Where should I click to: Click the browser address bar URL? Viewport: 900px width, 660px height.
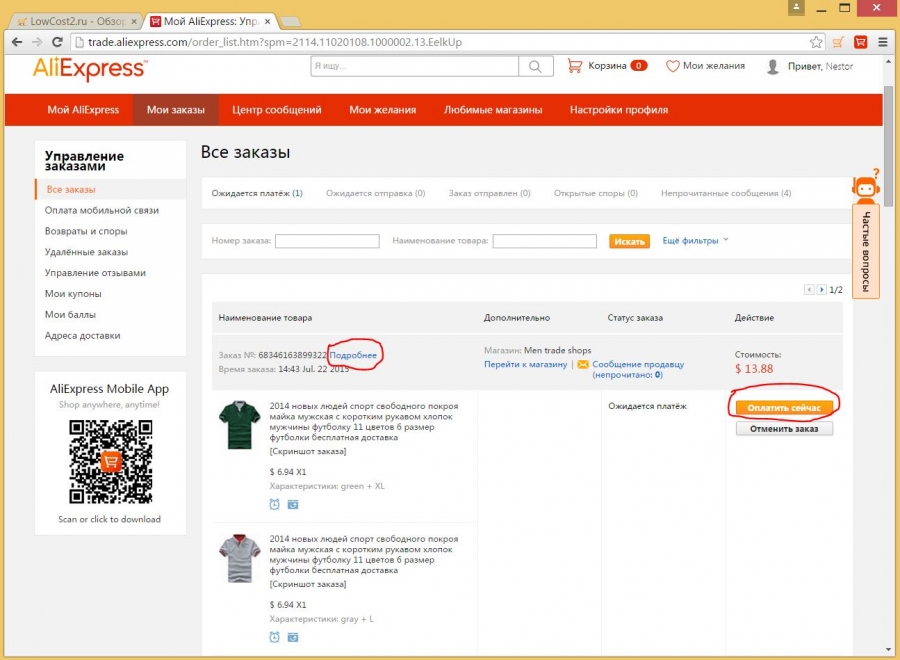pyautogui.click(x=274, y=42)
